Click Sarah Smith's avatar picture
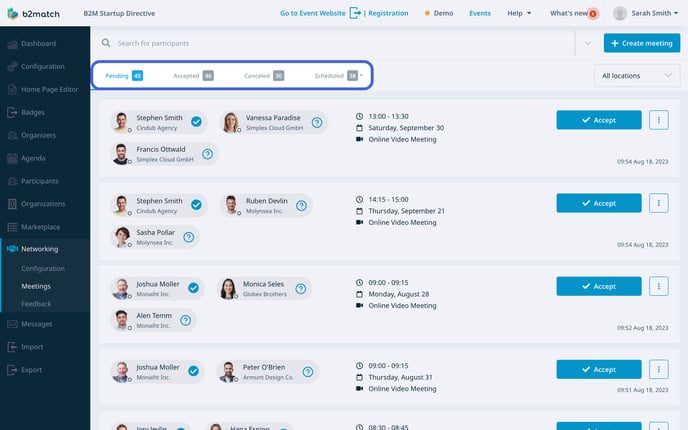This screenshot has width=688, height=430. click(x=620, y=13)
